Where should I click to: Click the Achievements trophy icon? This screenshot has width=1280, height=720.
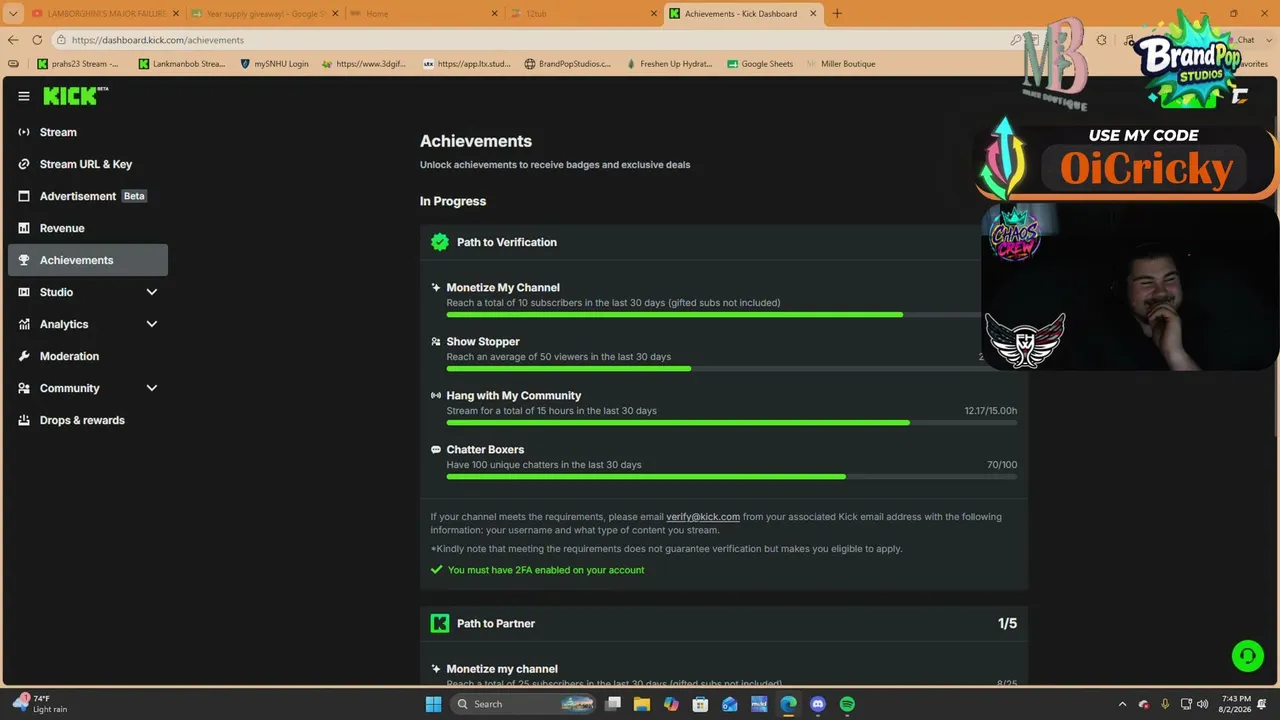click(x=24, y=260)
